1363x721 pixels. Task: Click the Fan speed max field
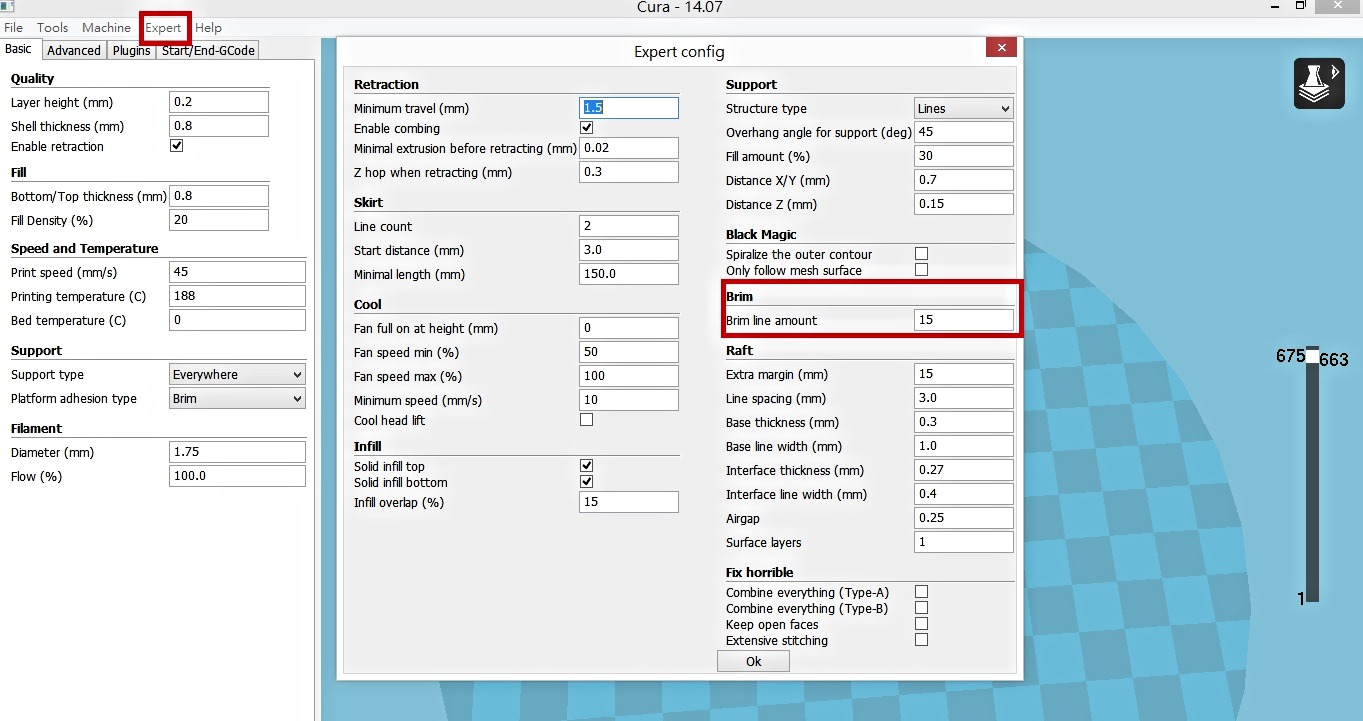[x=629, y=376]
